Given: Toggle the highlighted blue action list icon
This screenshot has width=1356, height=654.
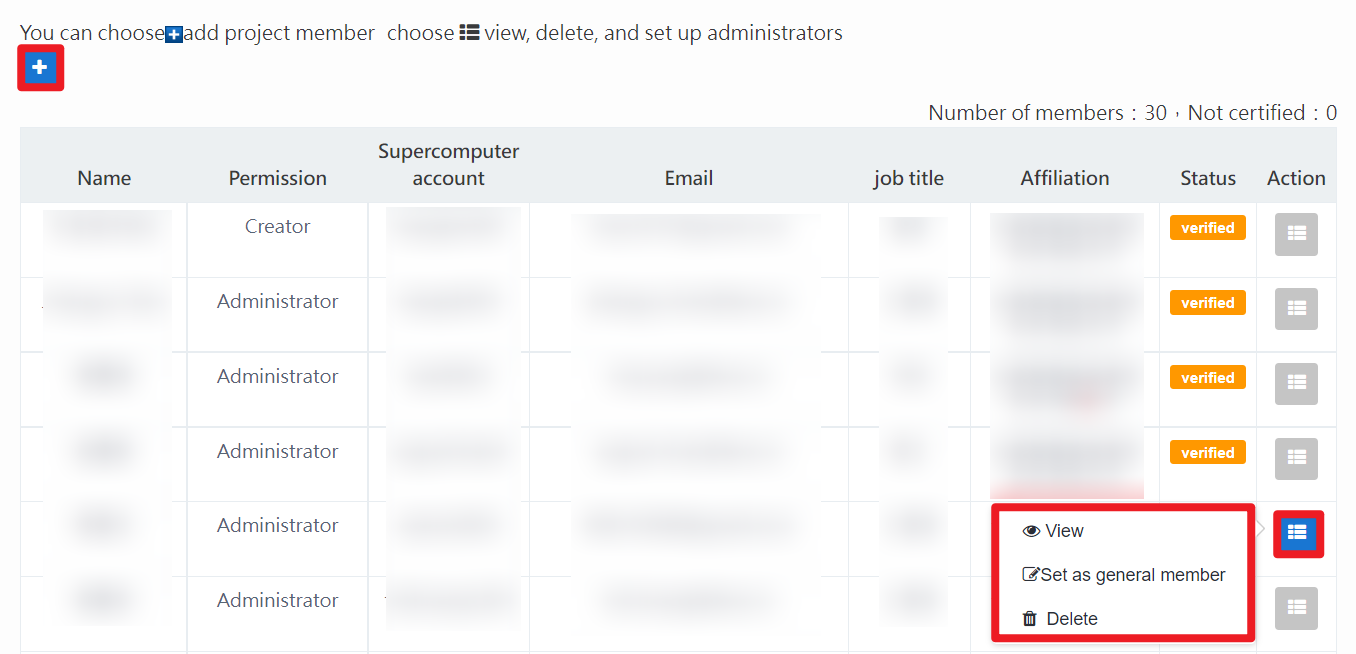Looking at the screenshot, I should tap(1297, 533).
